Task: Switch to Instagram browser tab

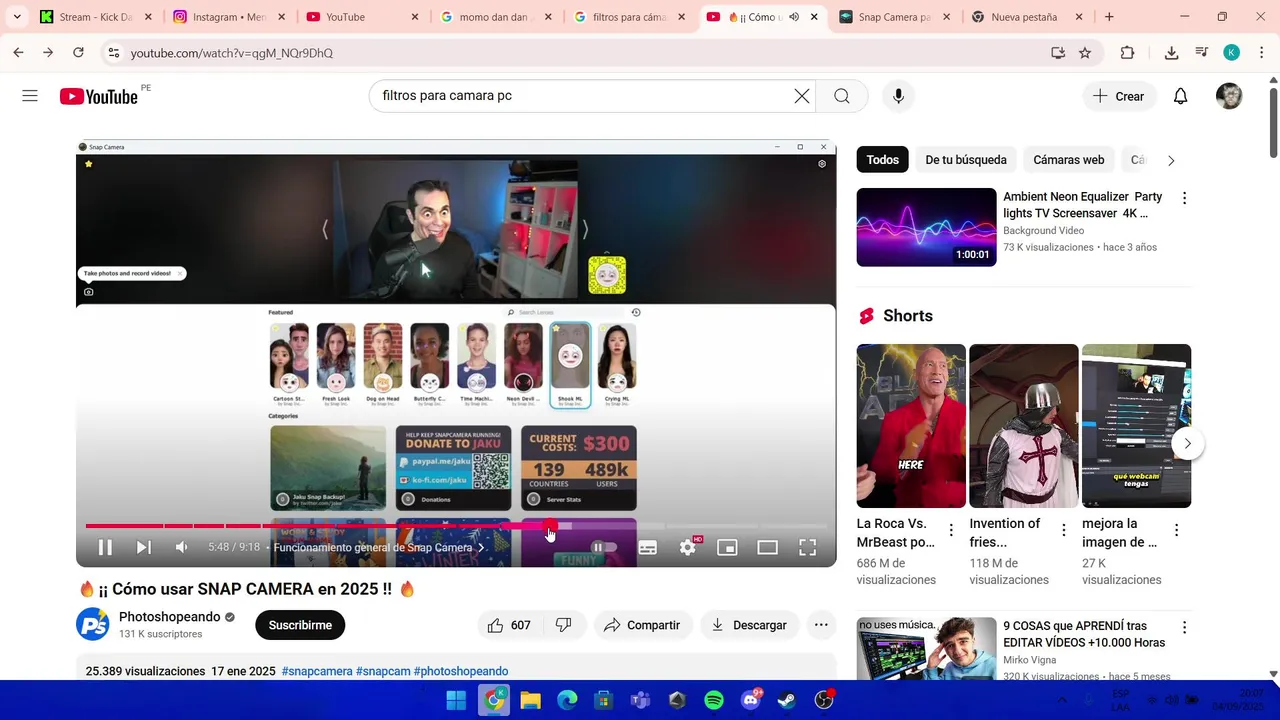Action: (x=229, y=17)
